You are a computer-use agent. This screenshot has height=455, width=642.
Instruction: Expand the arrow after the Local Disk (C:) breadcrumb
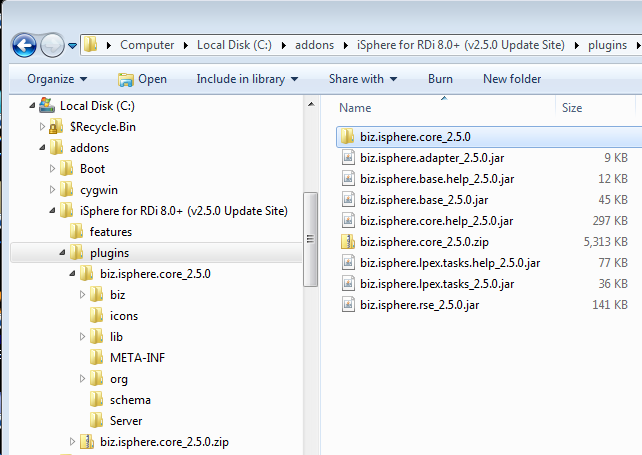click(x=283, y=45)
